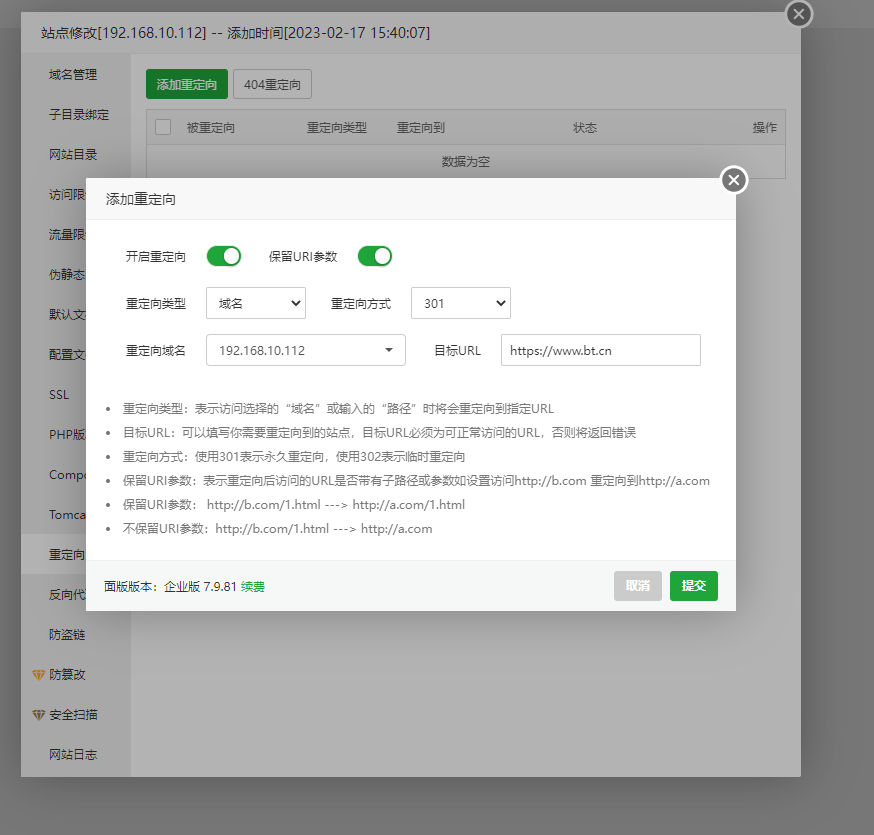This screenshot has width=874, height=835.
Task: Click the 续费 renewal link
Action: click(x=253, y=587)
